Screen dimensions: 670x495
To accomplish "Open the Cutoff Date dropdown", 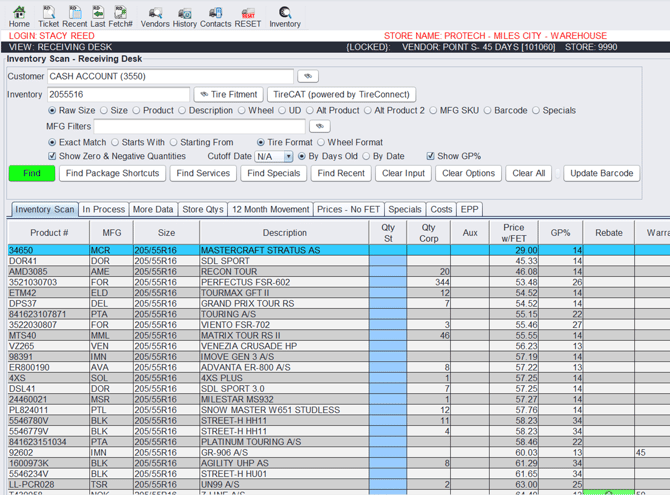I will point(273,157).
